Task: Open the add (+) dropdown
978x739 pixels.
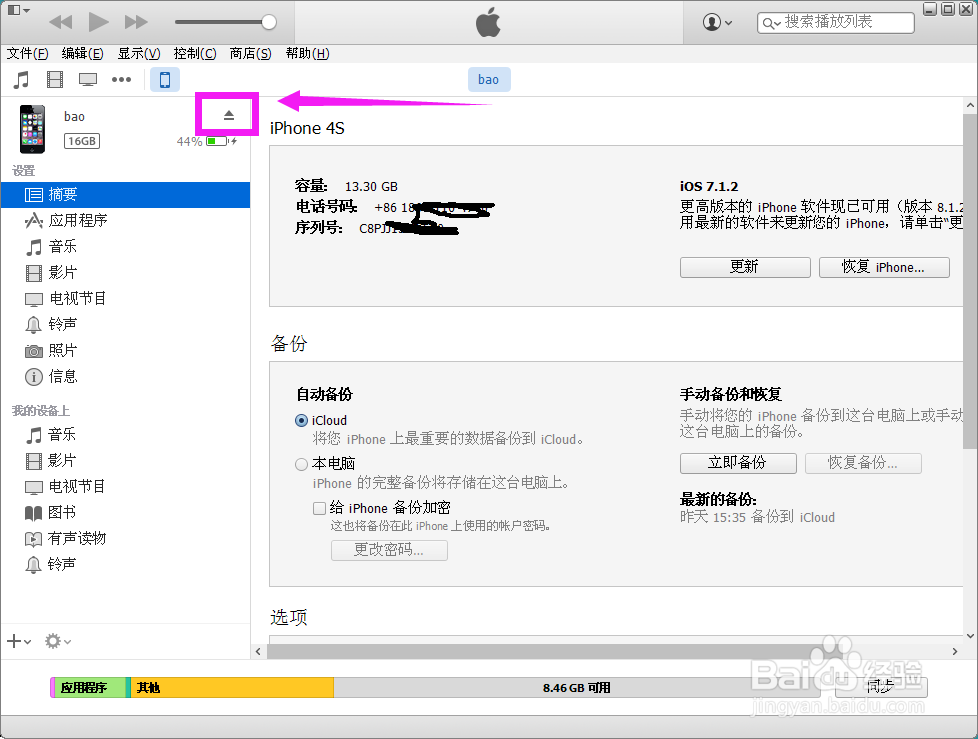Action: click(x=19, y=641)
